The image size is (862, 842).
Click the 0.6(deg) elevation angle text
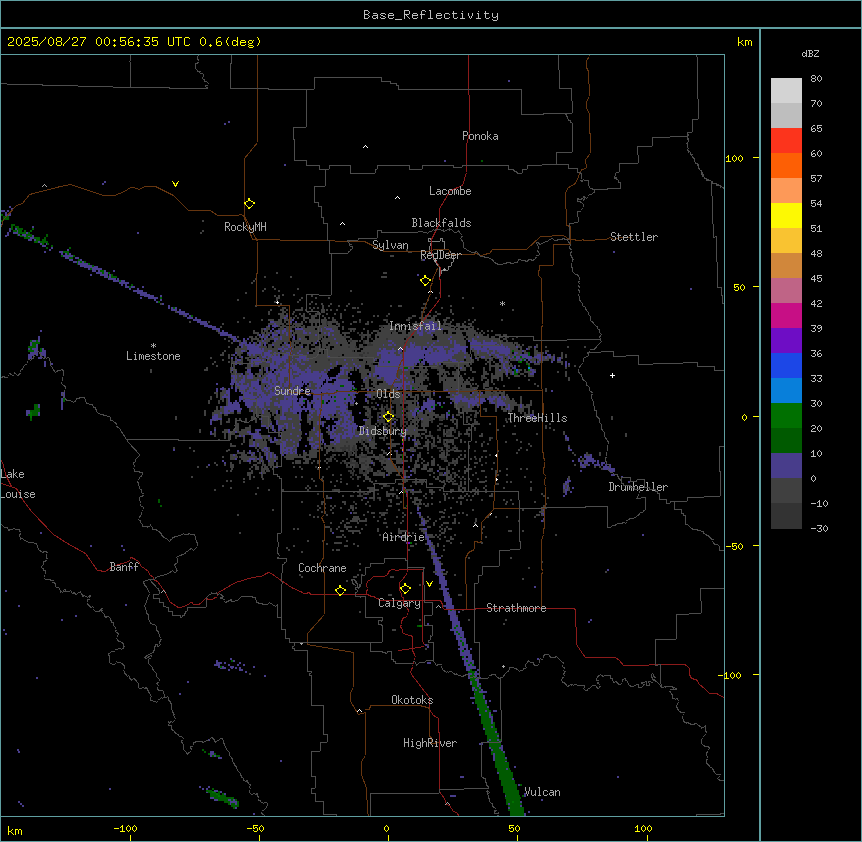(230, 42)
